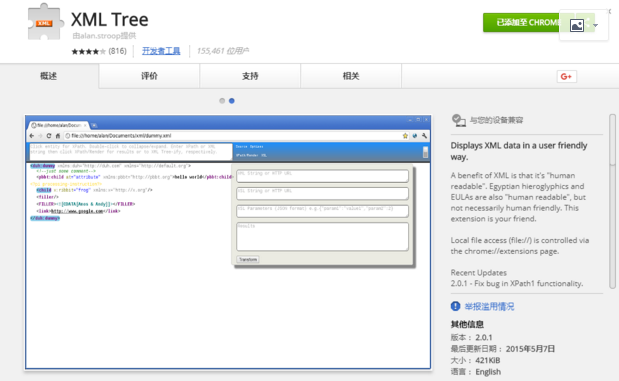Click the star rating icons
The width and height of the screenshot is (619, 381).
pos(88,51)
